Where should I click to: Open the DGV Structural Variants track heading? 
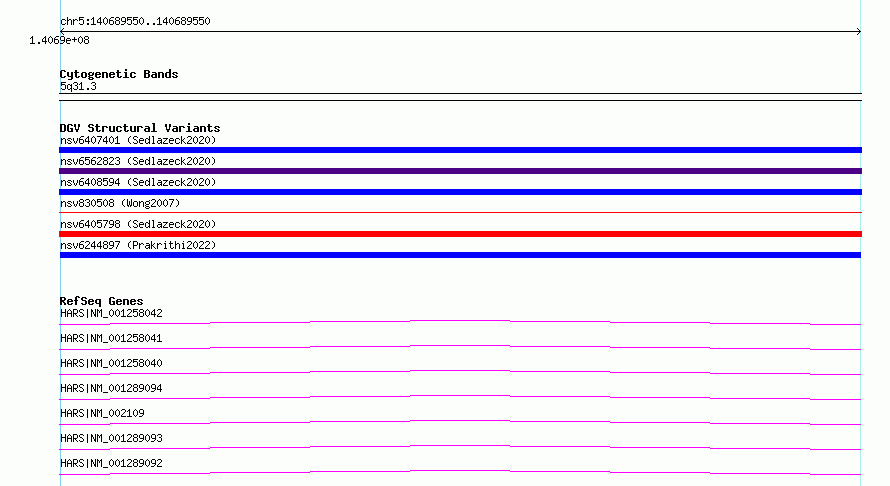click(140, 128)
